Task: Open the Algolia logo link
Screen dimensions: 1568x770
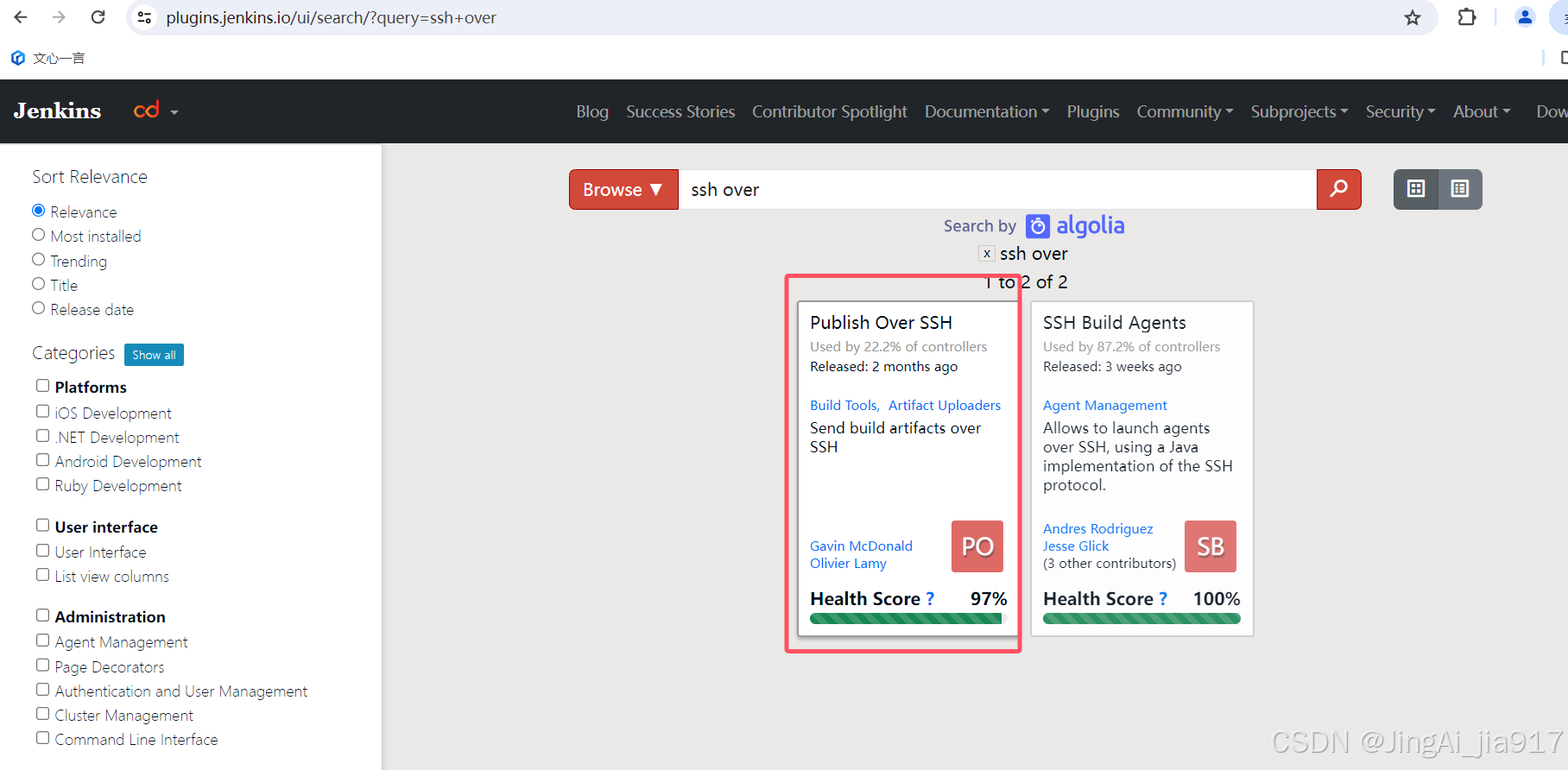Action: point(1075,225)
